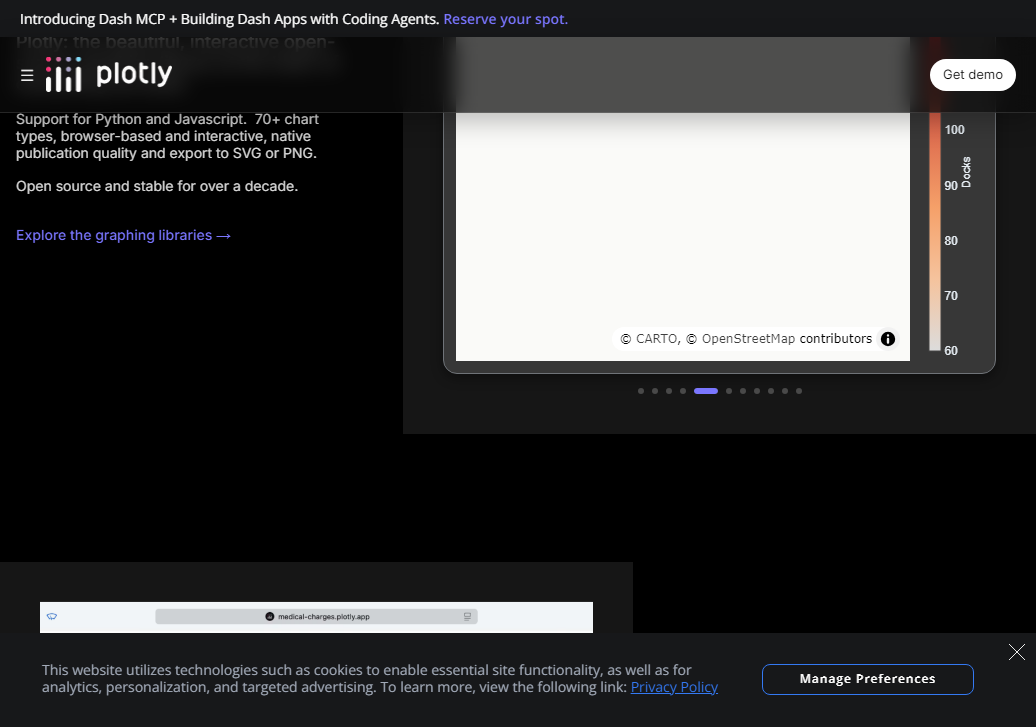Click the Docks orange color scale bar

coord(935,231)
